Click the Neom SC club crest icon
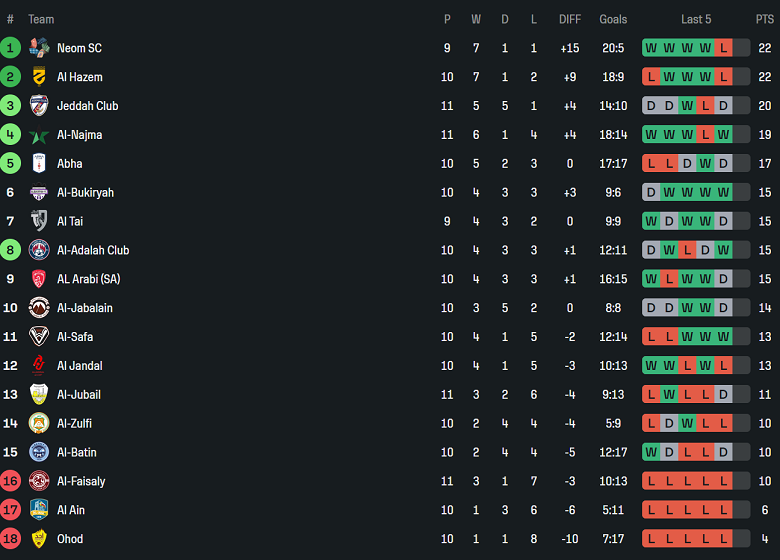Viewport: 780px width, 560px height. 39,48
